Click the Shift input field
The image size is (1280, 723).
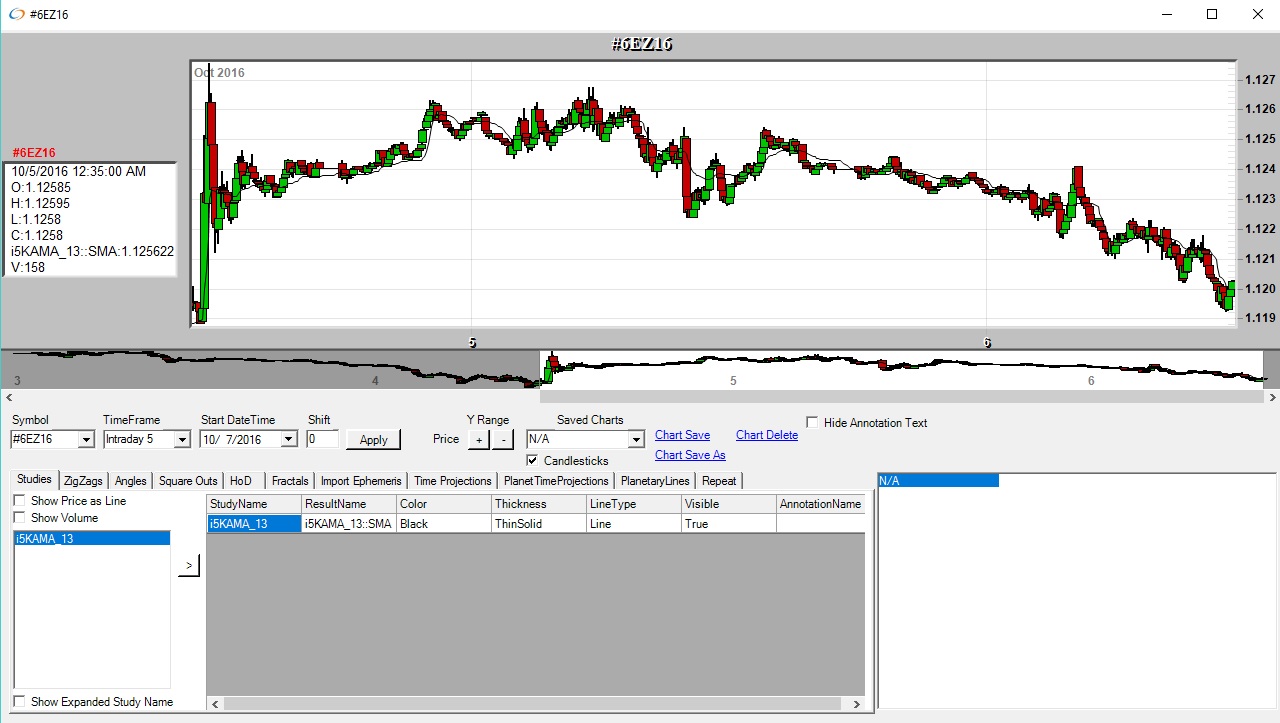click(x=322, y=439)
